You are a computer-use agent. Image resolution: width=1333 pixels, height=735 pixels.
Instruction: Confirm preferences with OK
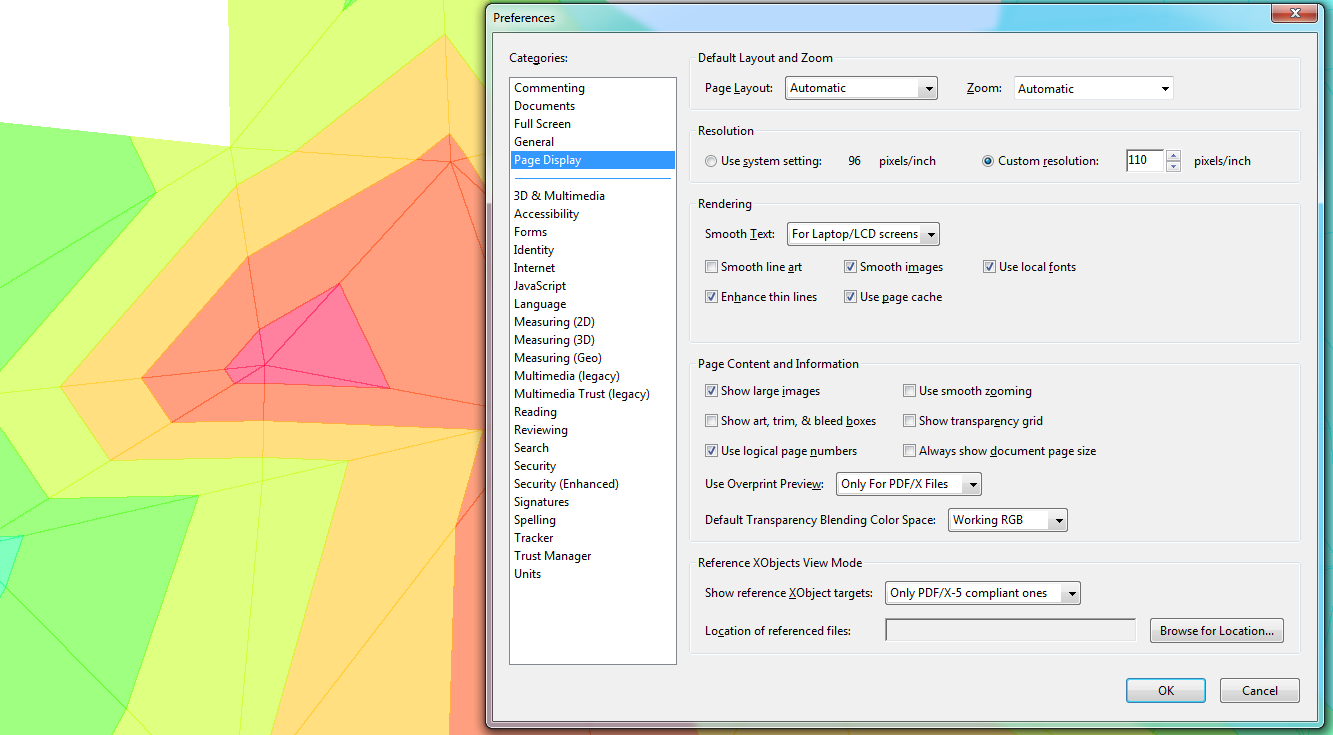1165,690
